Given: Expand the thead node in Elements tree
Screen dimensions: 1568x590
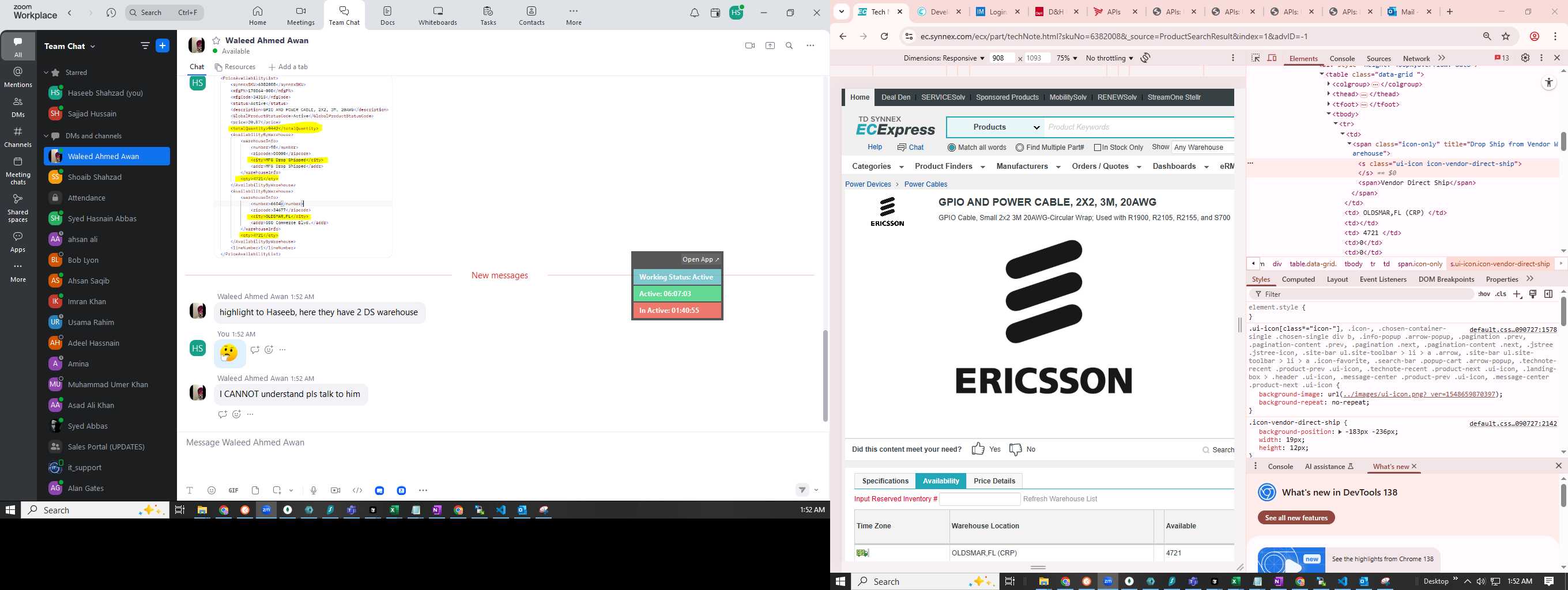Looking at the screenshot, I should click(1328, 94).
